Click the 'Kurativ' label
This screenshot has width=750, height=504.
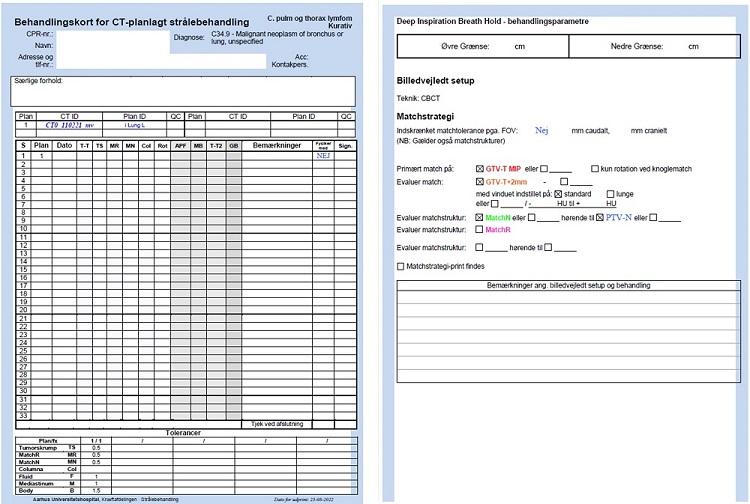(x=340, y=26)
